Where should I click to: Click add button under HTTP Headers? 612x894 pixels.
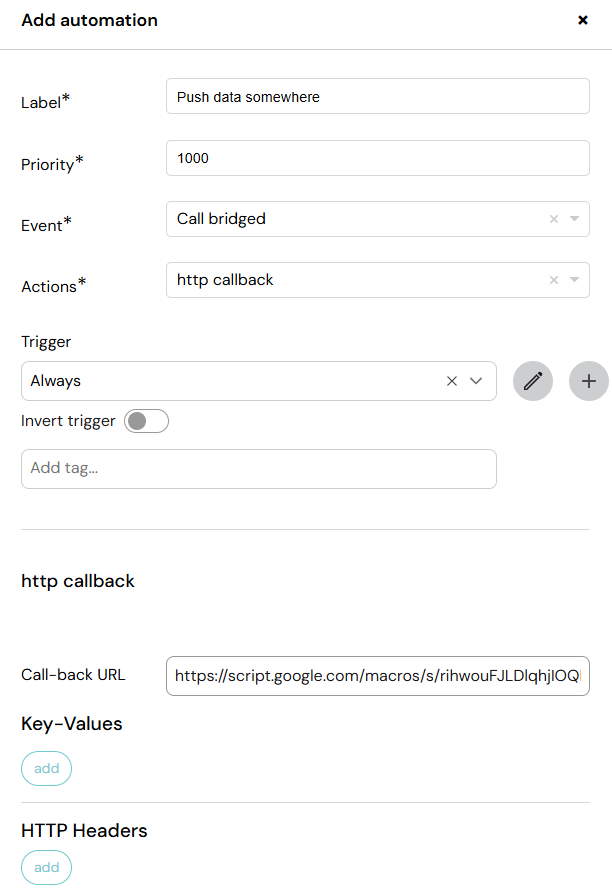47,868
